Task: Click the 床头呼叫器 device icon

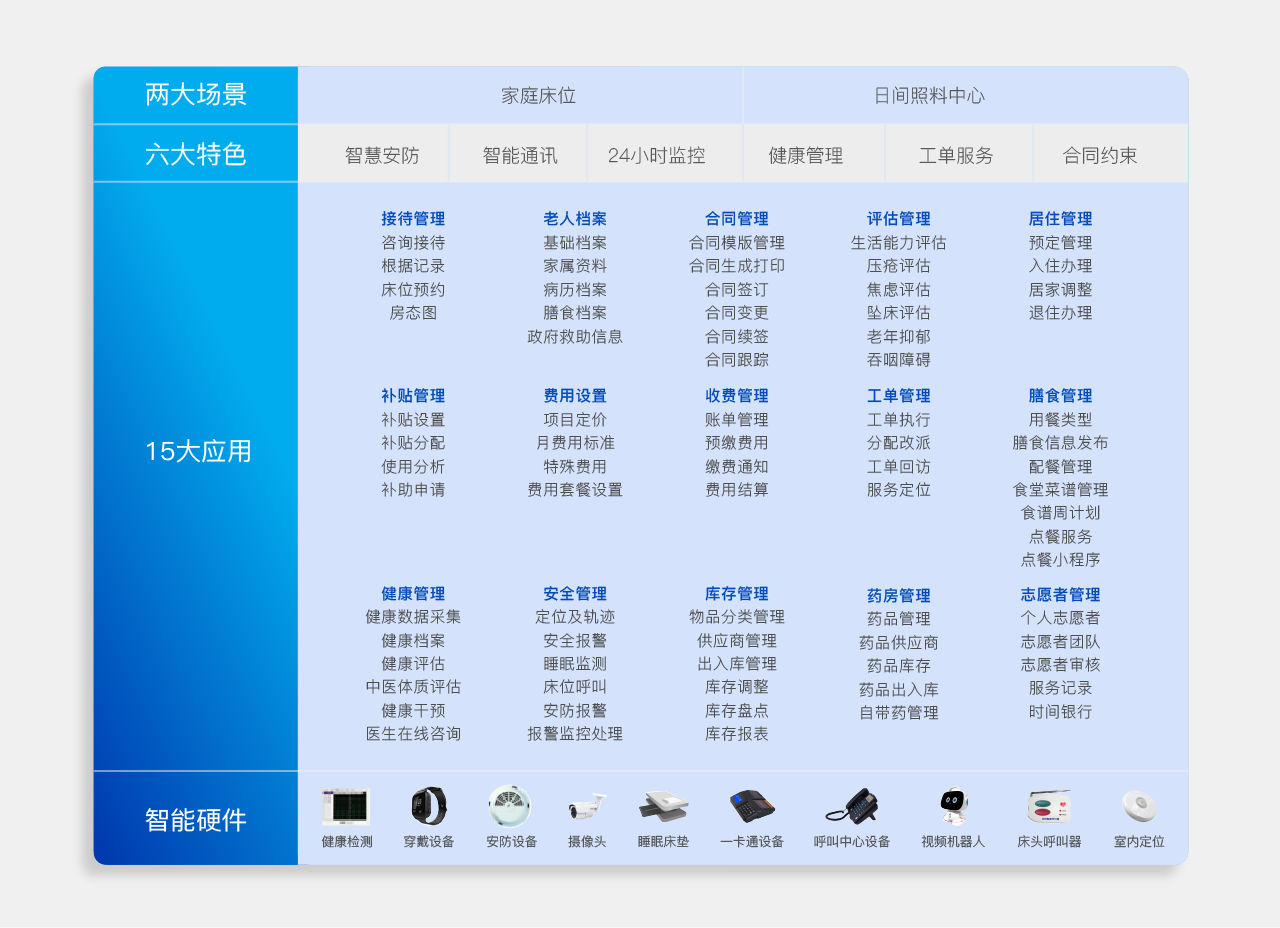Action: click(x=1049, y=806)
